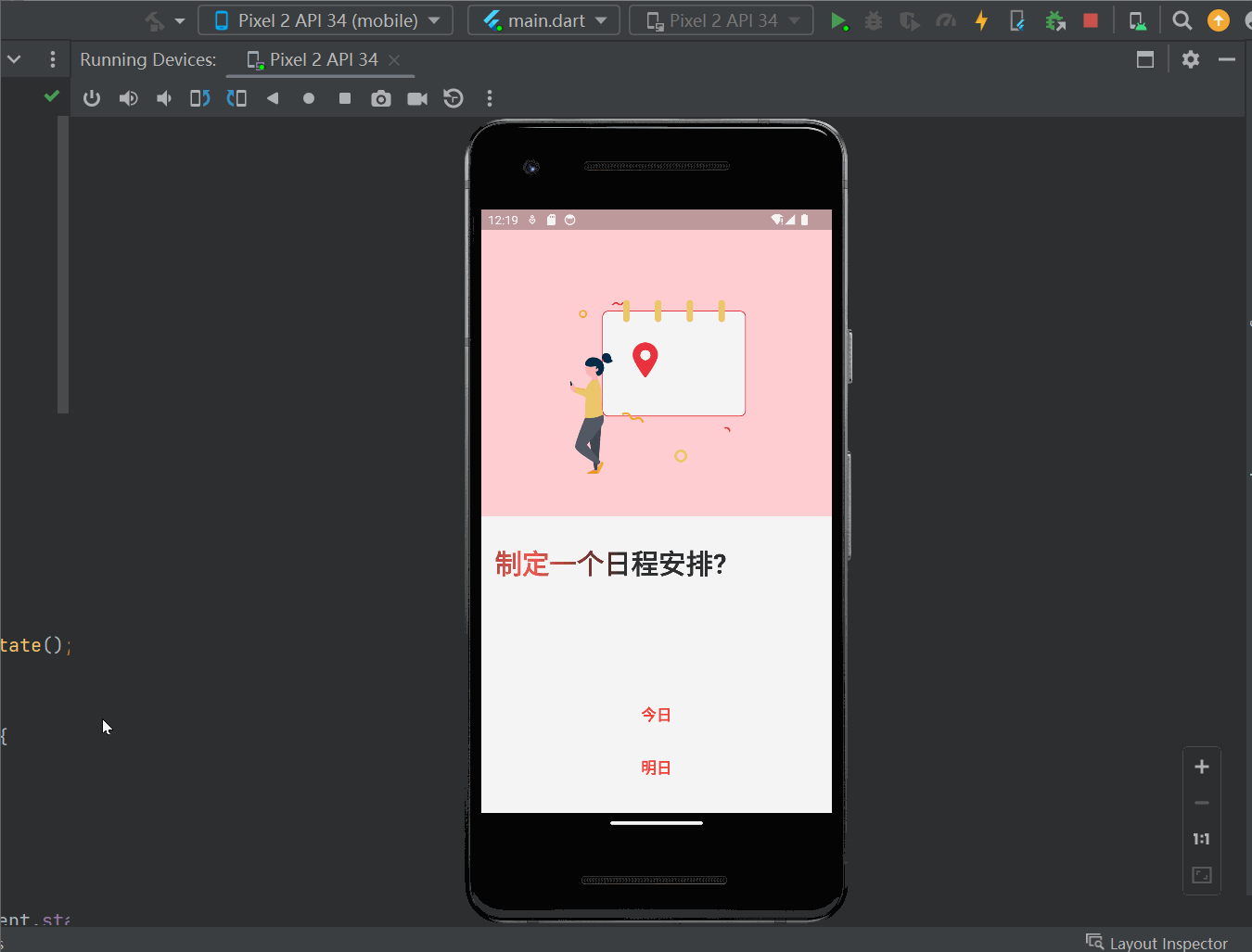Open the emulator's extended controls menu

point(489,98)
